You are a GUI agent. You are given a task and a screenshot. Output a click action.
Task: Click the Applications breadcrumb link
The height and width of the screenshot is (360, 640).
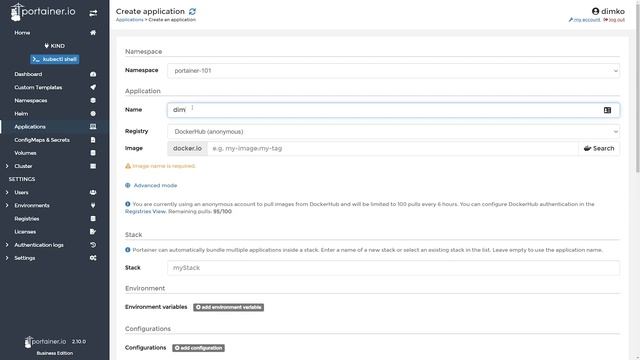click(x=129, y=20)
